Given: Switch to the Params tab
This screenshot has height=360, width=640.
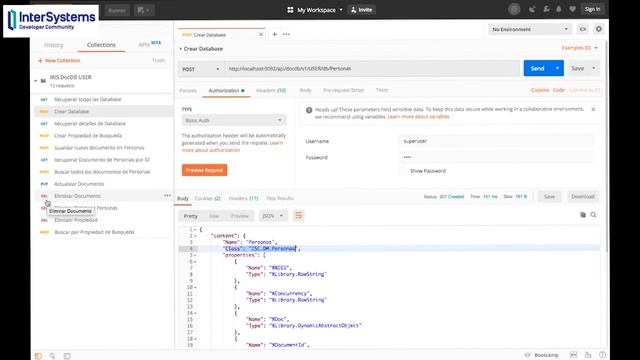Looking at the screenshot, I should tap(188, 90).
